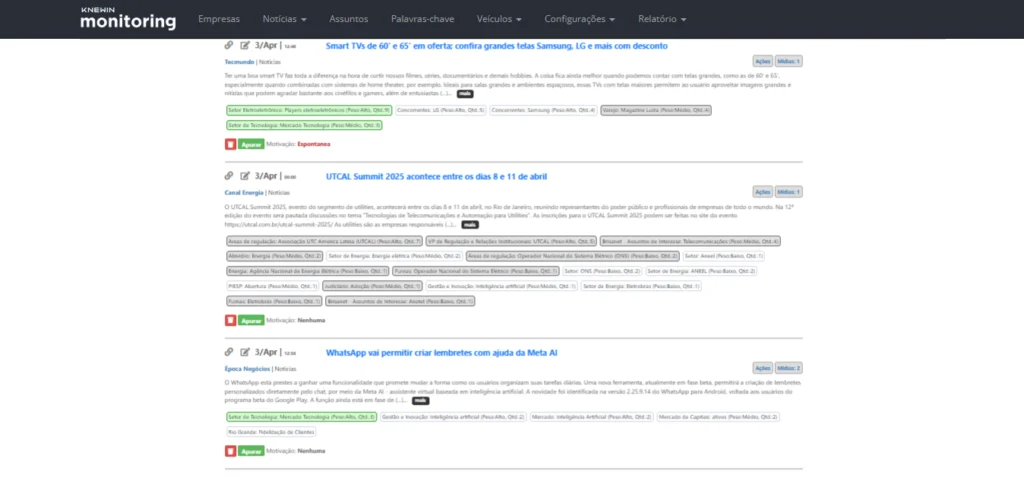Open Mídias: 2 for the WhatsApp article
This screenshot has height=477, width=1024.
789,368
